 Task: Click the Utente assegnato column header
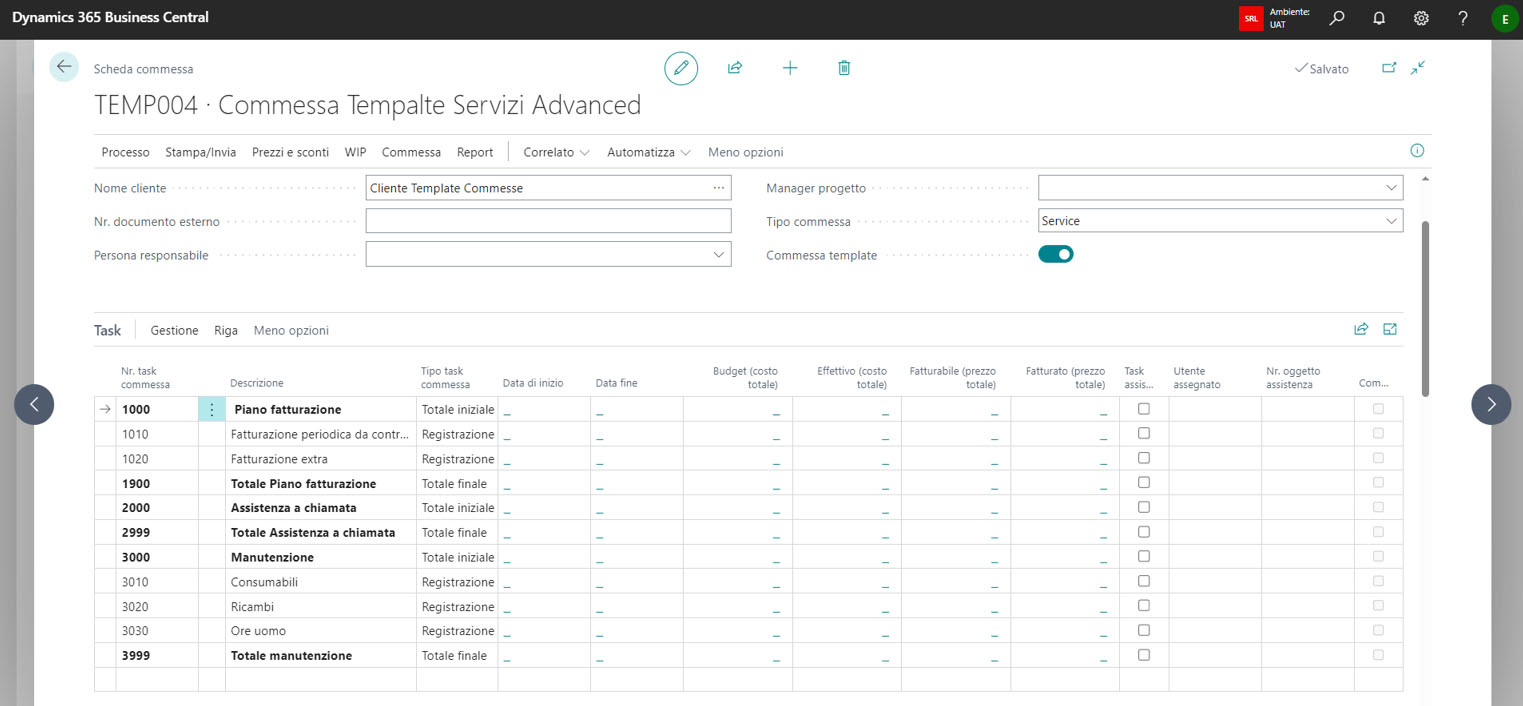pos(1197,377)
